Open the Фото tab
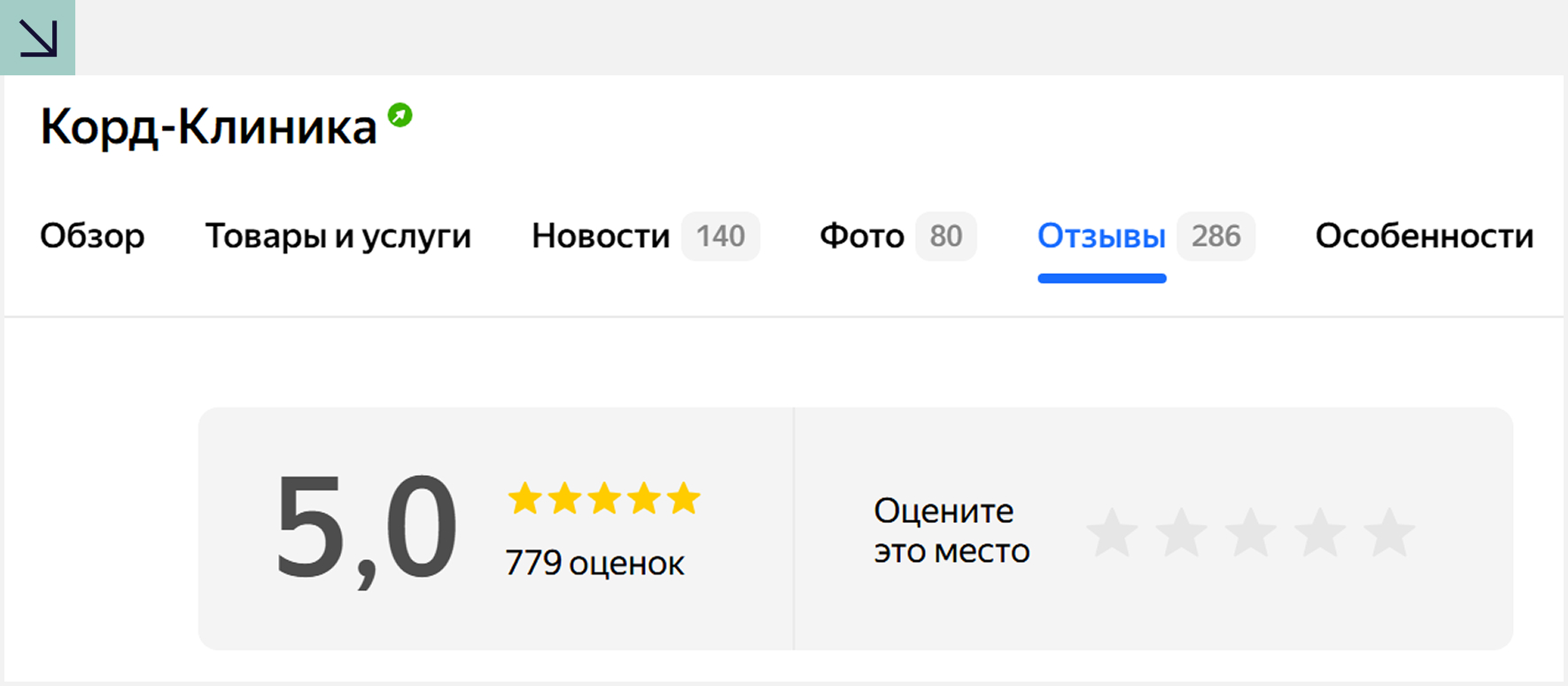 [x=861, y=236]
